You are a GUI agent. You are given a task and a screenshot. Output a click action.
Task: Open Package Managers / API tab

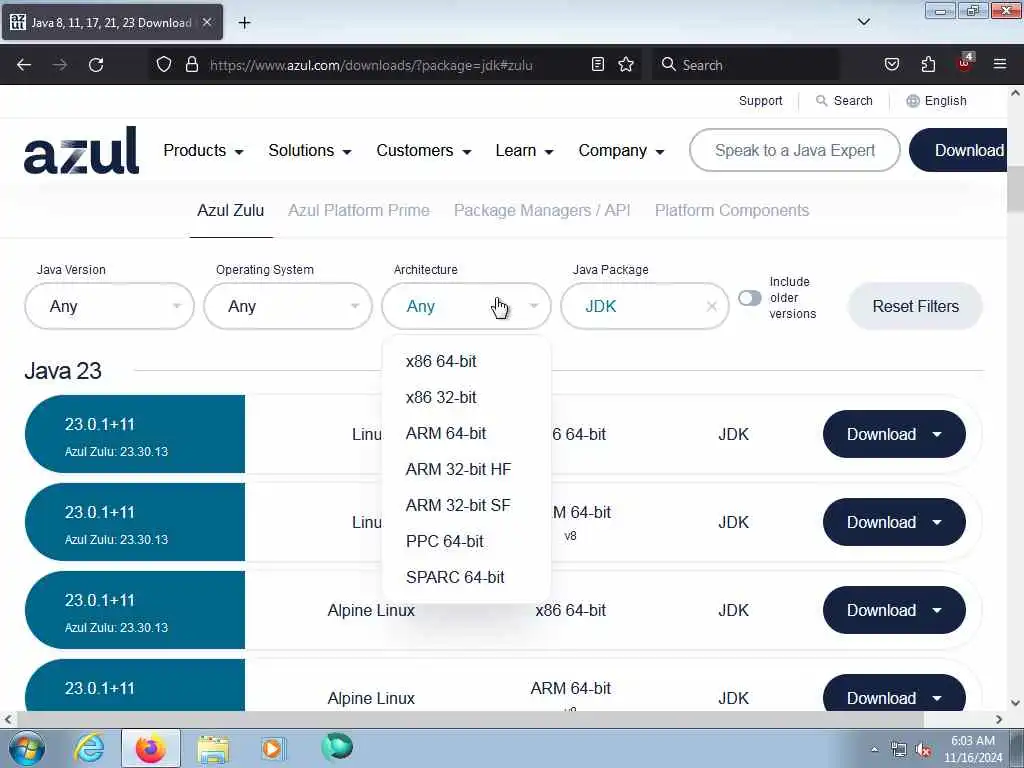click(542, 210)
